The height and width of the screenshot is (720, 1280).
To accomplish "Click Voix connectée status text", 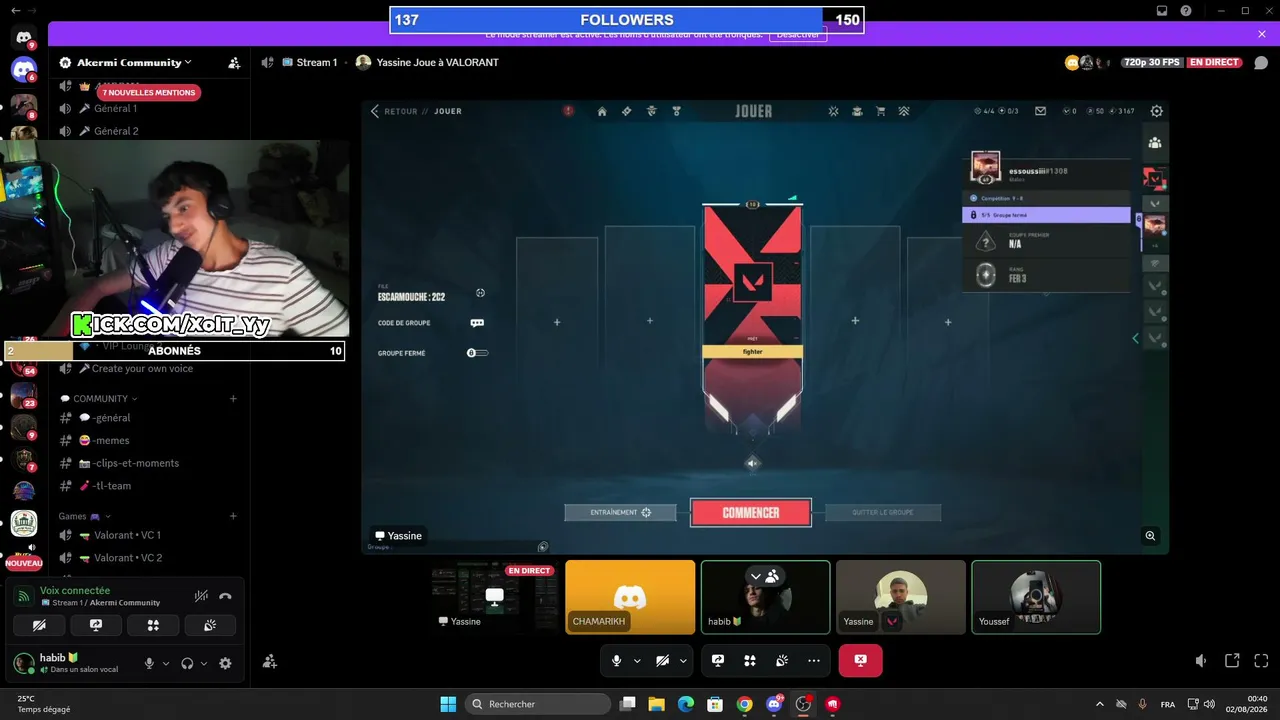I will 75,591.
